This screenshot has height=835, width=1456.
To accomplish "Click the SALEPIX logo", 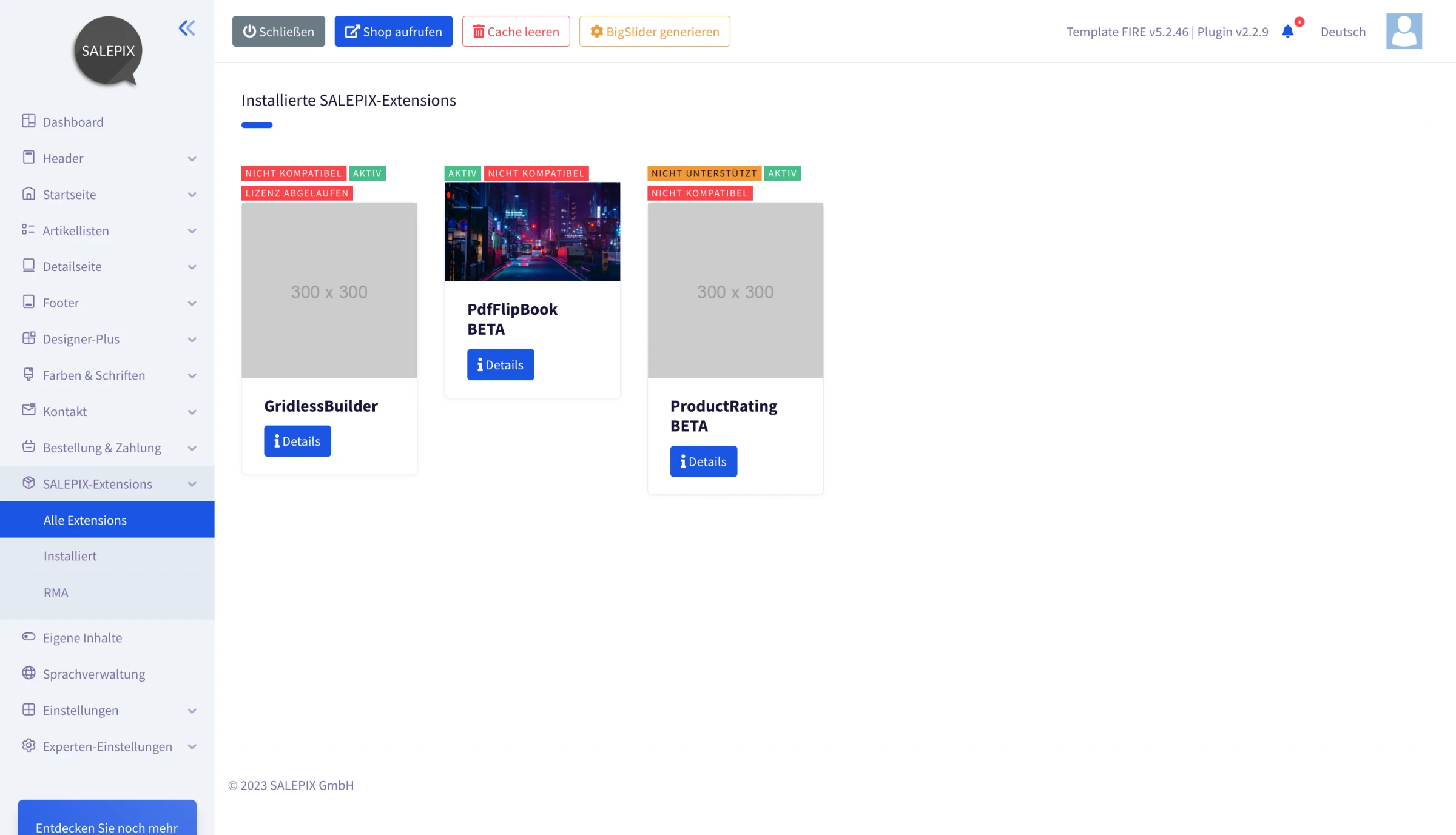I will click(108, 51).
